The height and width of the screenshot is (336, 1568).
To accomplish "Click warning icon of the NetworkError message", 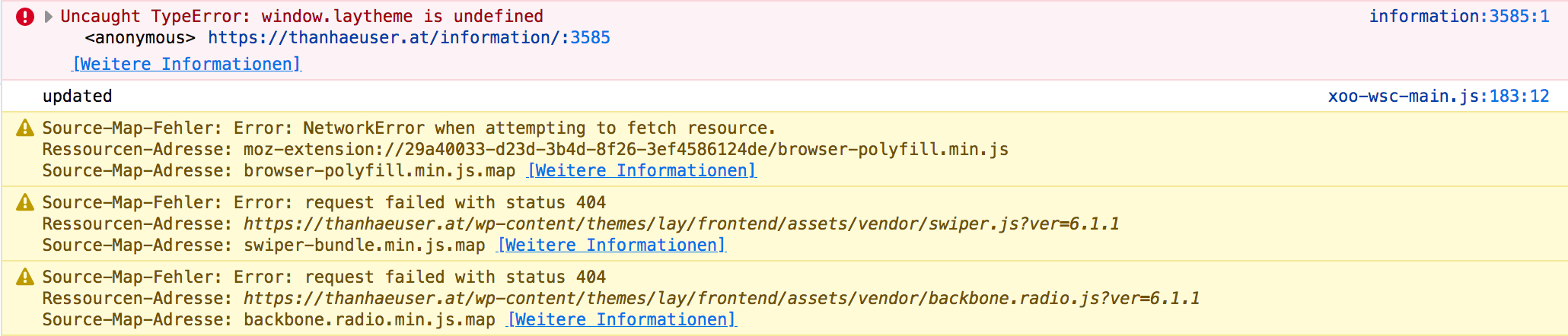I will pyautogui.click(x=25, y=128).
